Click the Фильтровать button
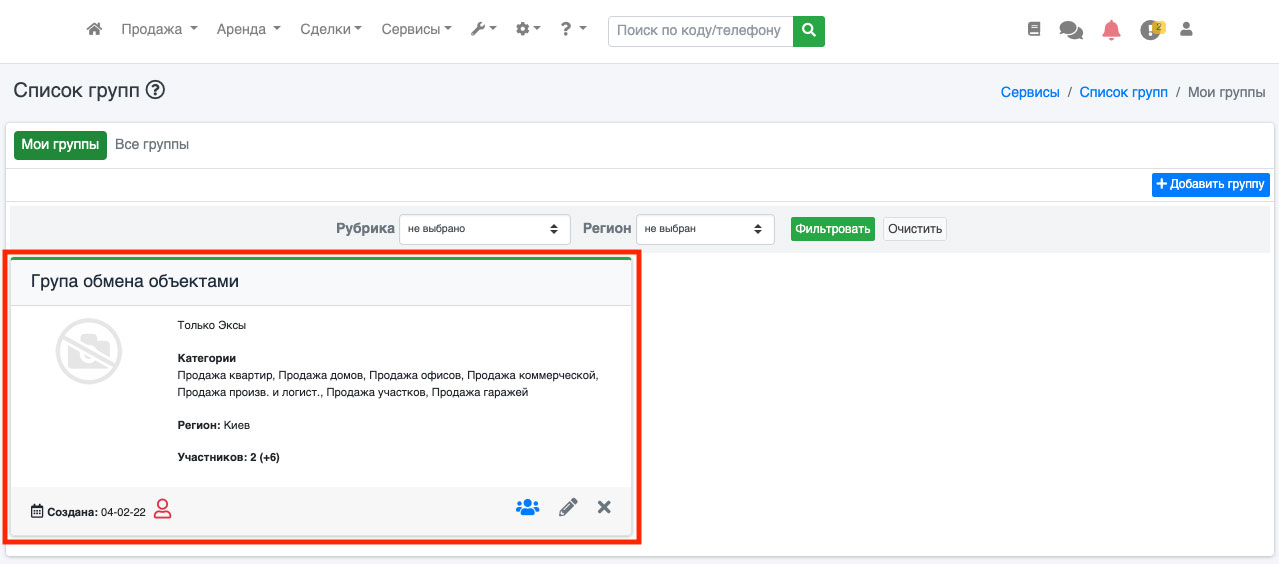 point(832,229)
